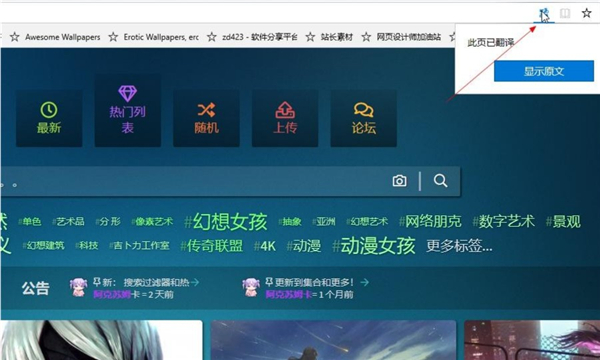Click the 上传 upload tile
600x360 pixels.
[x=285, y=118]
